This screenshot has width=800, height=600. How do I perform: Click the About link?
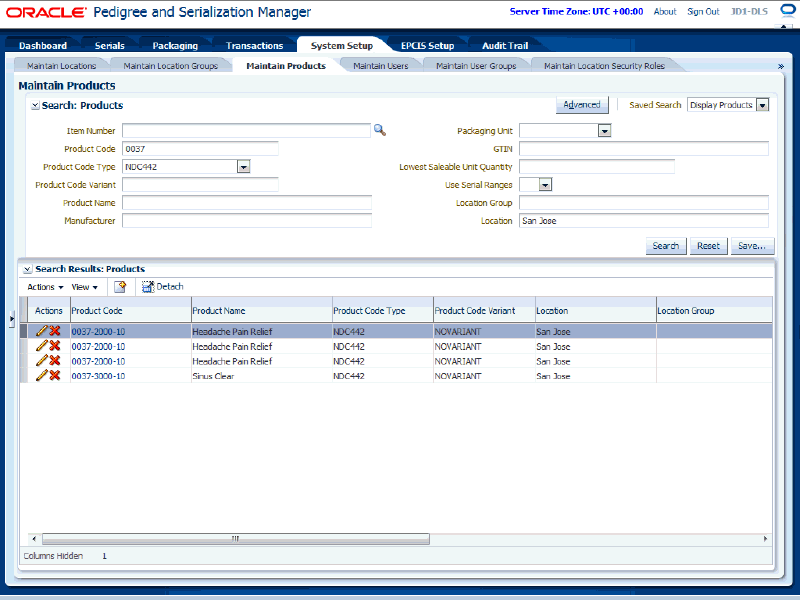pyautogui.click(x=665, y=11)
